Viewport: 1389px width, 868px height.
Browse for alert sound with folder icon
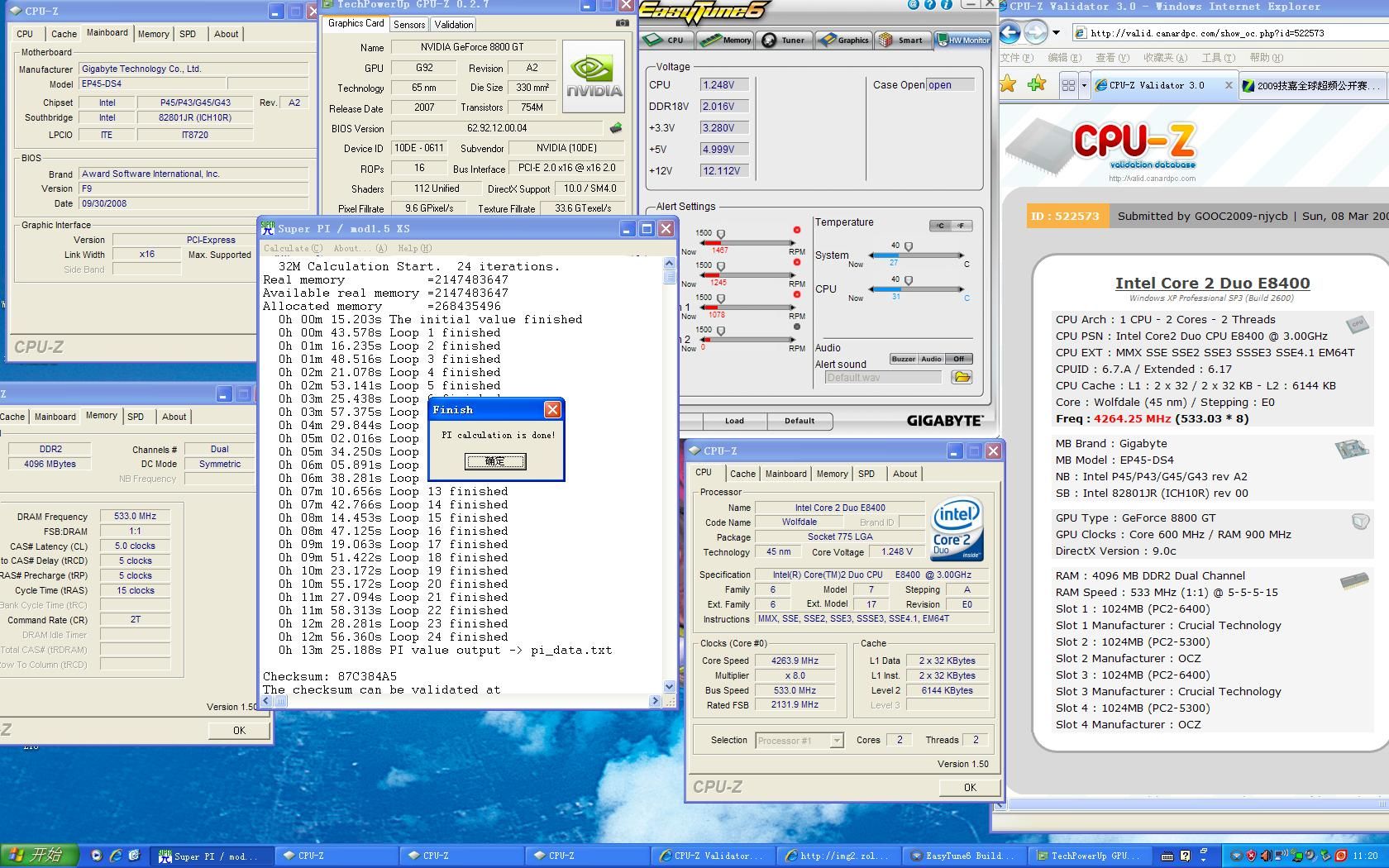point(961,377)
